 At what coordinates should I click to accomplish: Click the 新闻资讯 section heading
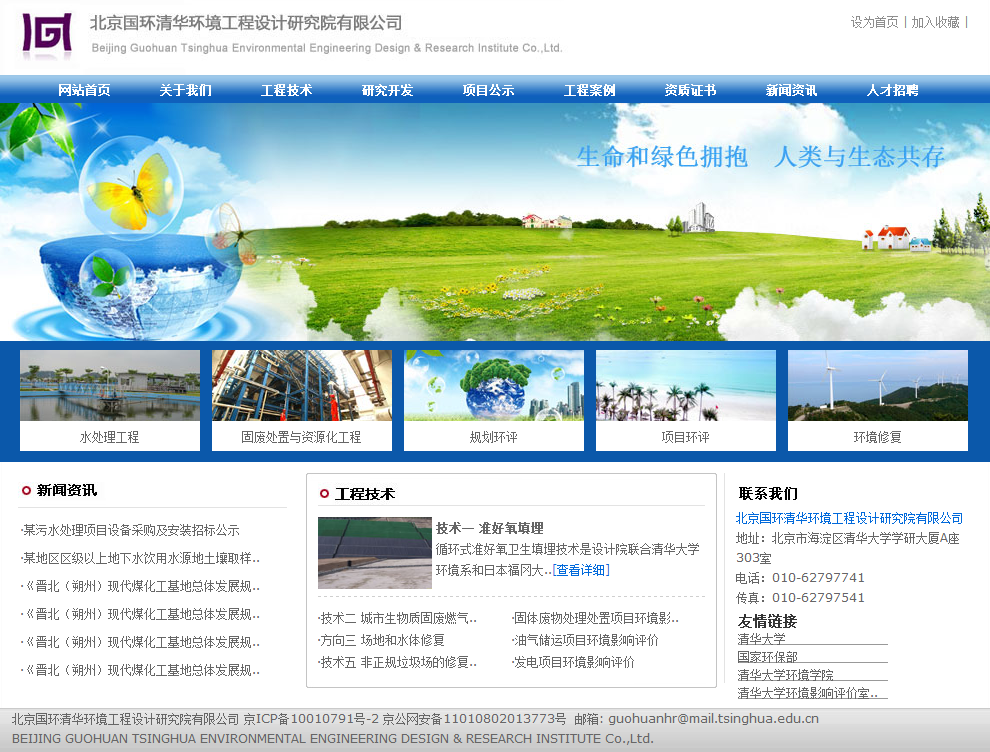coord(67,490)
